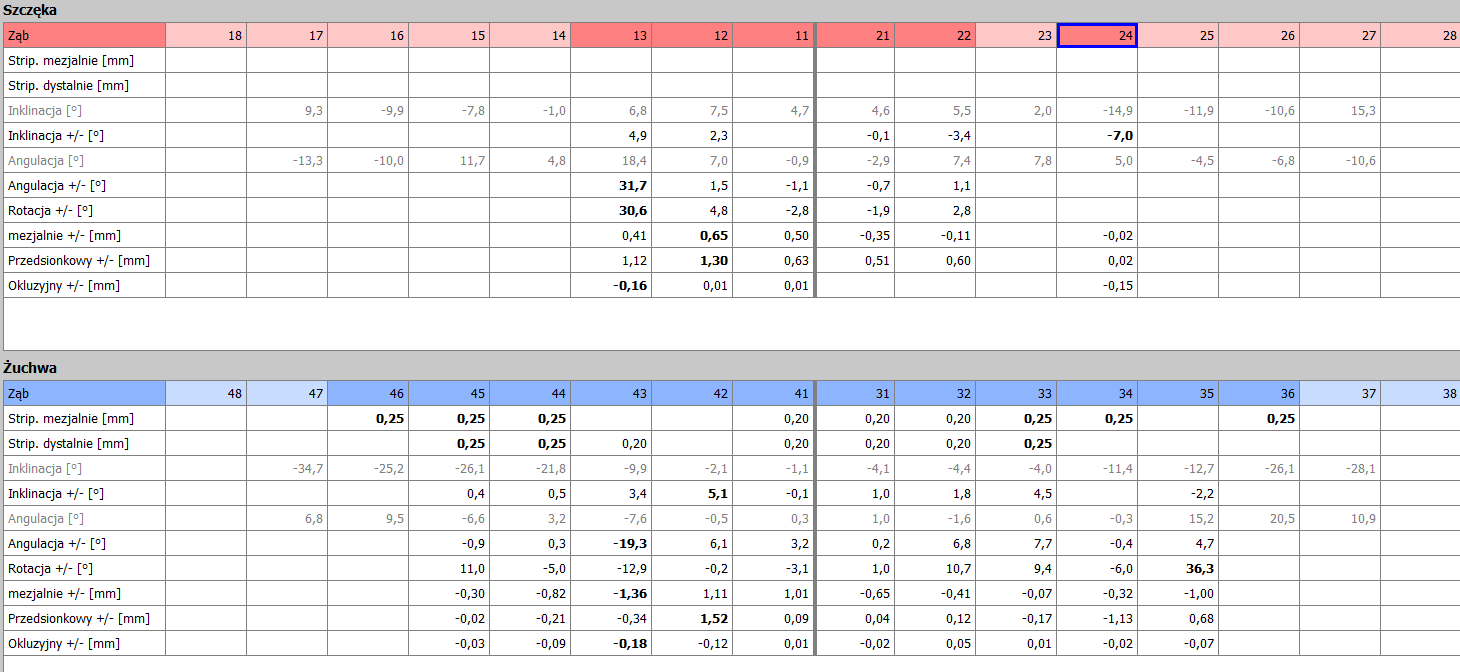The height and width of the screenshot is (672, 1460).
Task: Select Okluzyjny value -0,16 for tooth 13
Action: tap(611, 286)
